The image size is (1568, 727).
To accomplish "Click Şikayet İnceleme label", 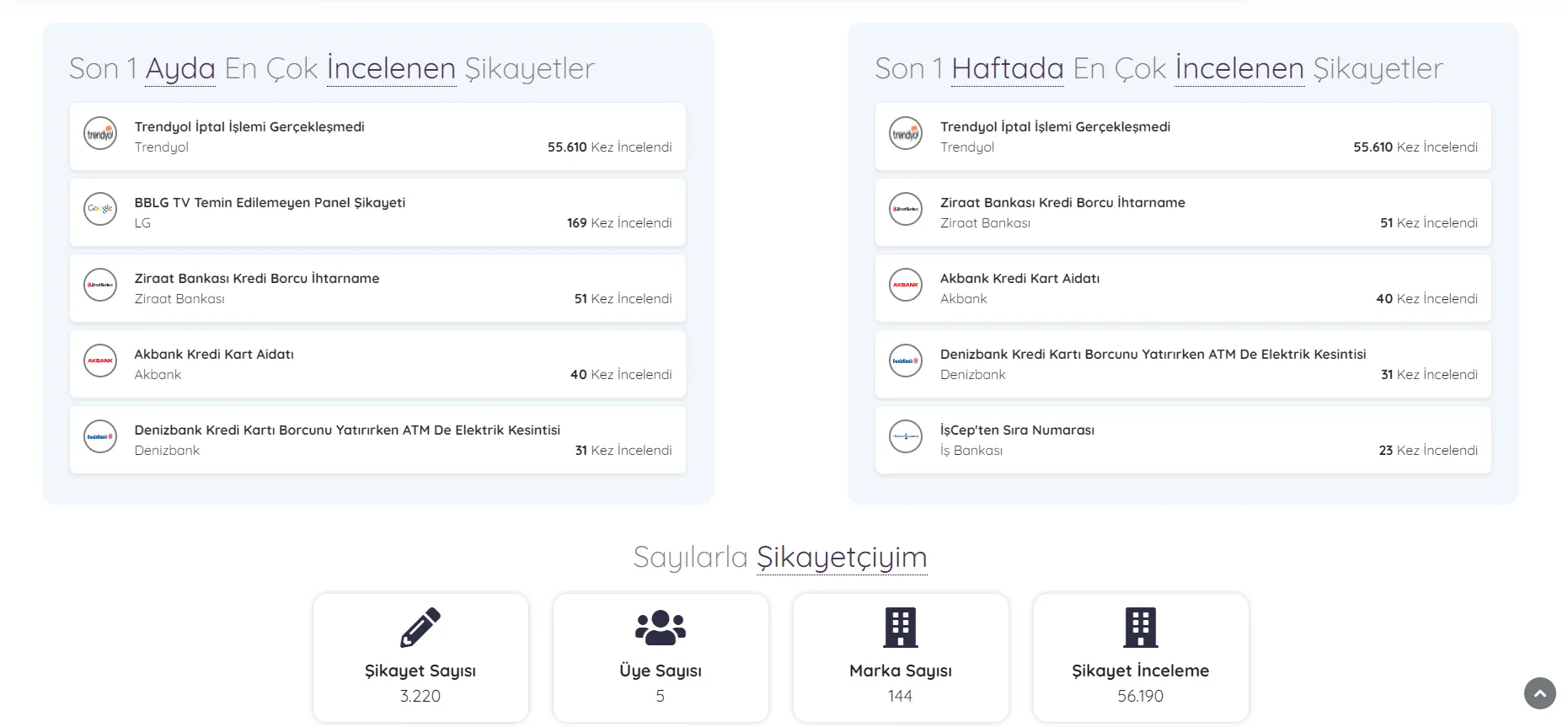I will coord(1141,671).
